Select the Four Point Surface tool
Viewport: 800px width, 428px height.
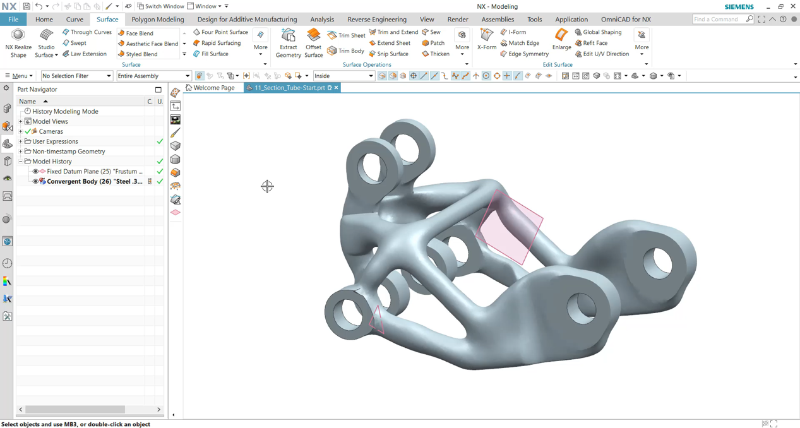coord(220,32)
